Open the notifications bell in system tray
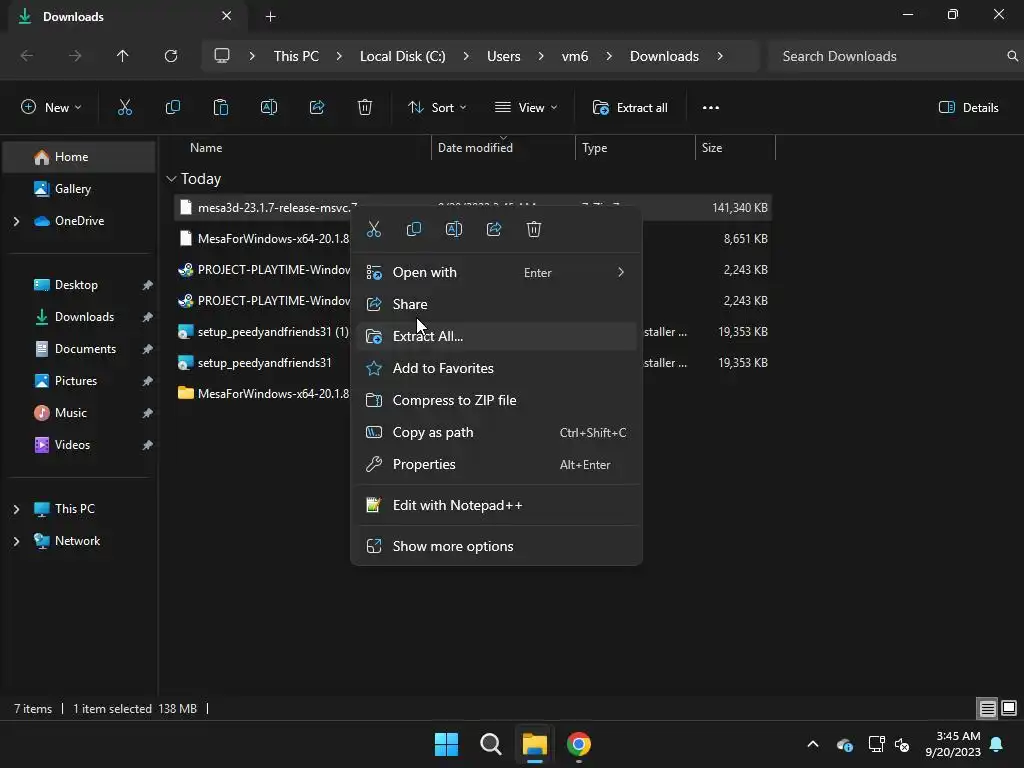 tap(997, 744)
